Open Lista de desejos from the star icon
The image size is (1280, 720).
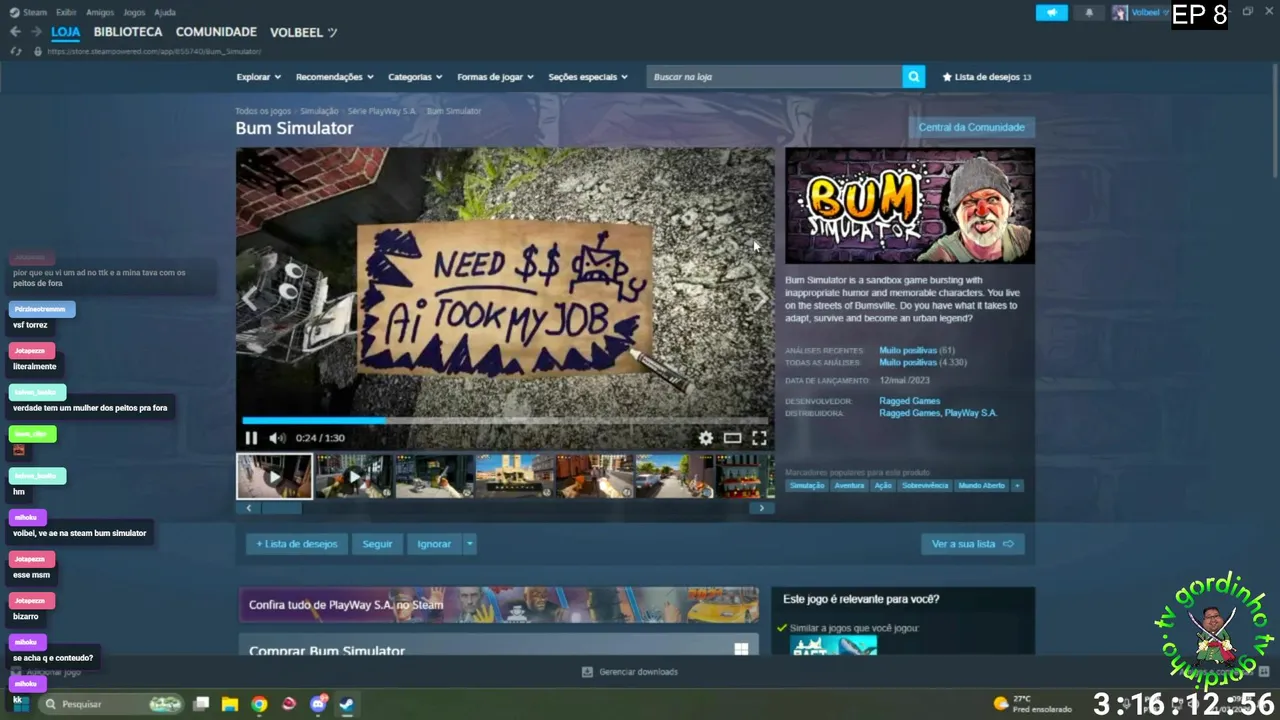(x=986, y=77)
